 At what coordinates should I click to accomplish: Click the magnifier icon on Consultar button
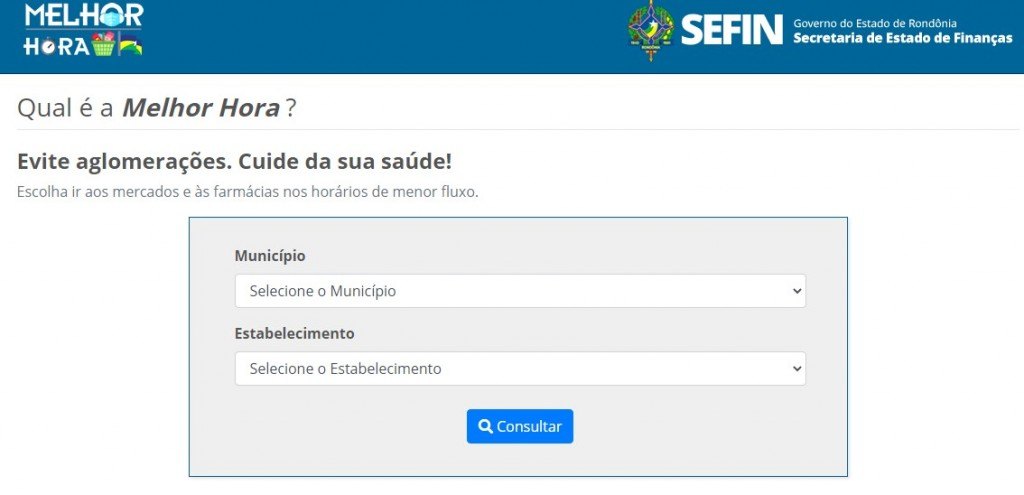click(x=485, y=426)
